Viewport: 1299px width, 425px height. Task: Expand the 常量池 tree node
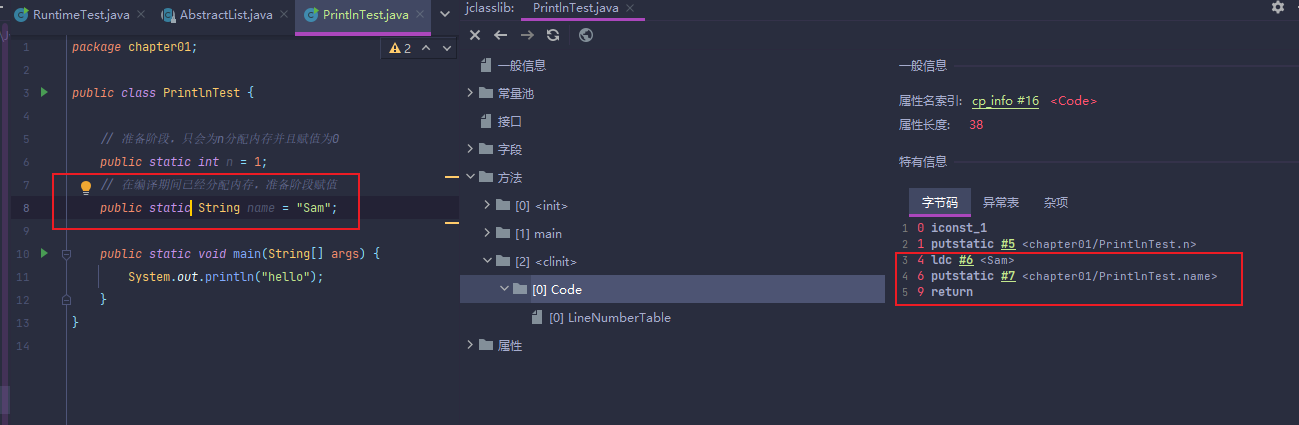pyautogui.click(x=471, y=93)
